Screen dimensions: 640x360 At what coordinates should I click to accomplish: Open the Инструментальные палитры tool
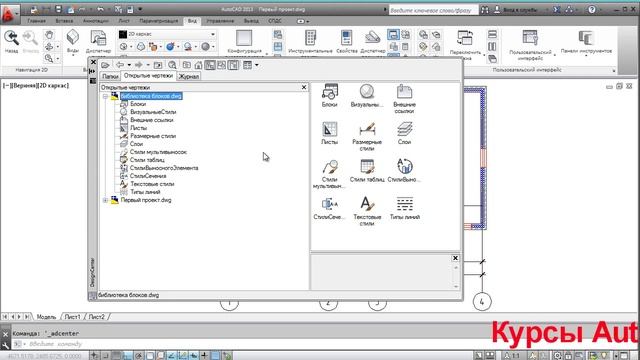pyautogui.click(x=310, y=41)
